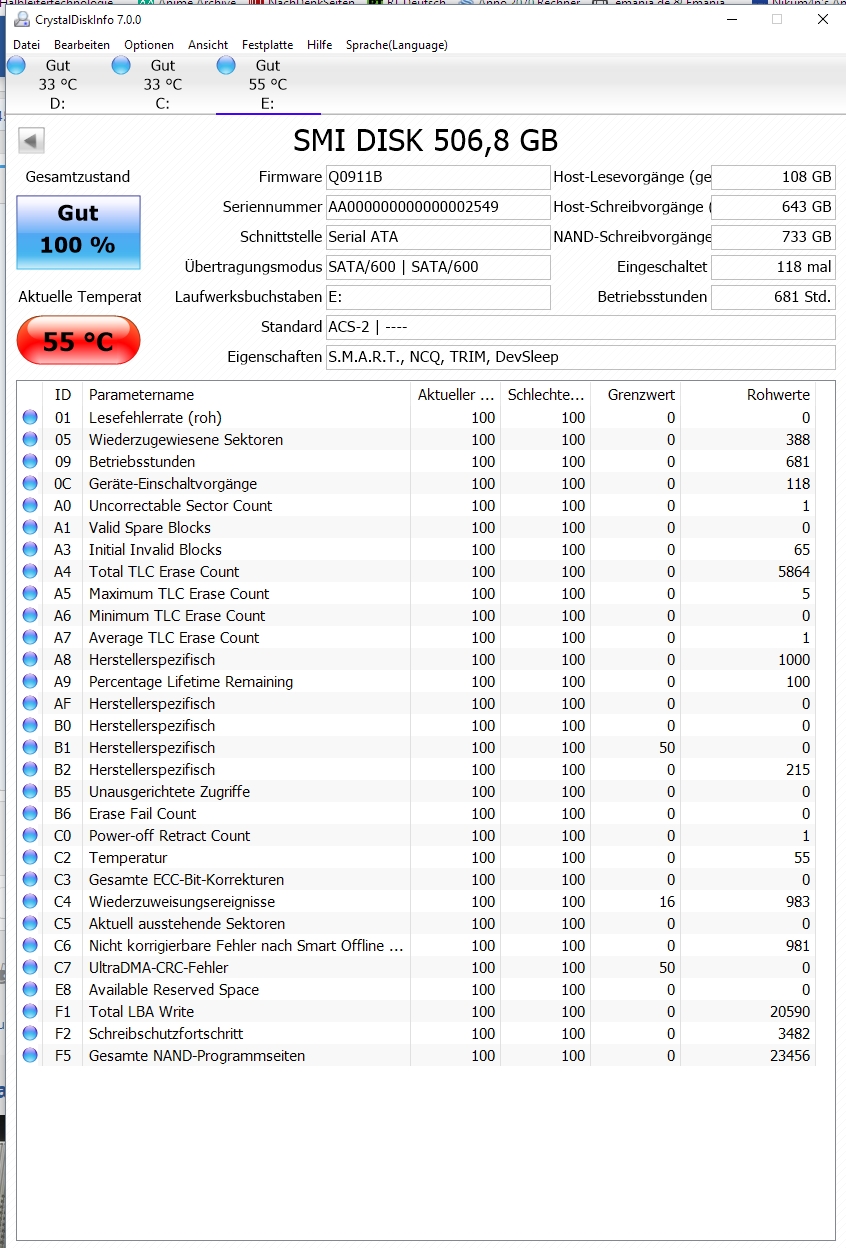Click status orb for Lesefehlerrate (roh)

pos(30,418)
